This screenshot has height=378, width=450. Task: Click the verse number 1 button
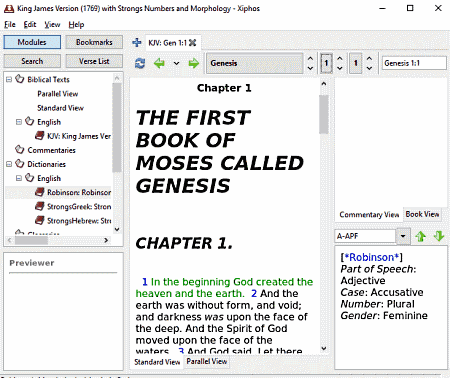(x=355, y=63)
